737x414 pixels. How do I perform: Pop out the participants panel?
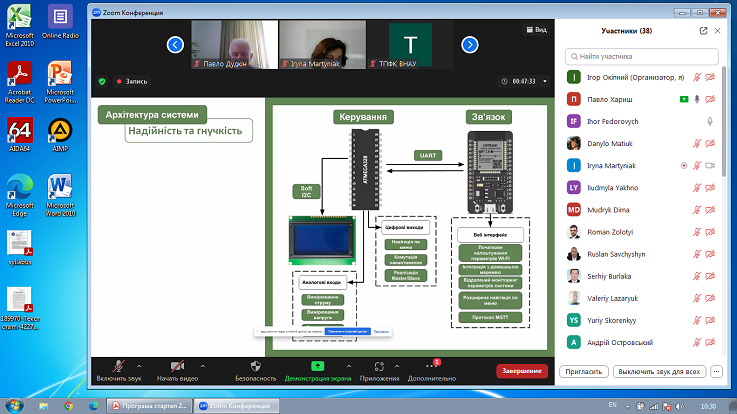[703, 31]
